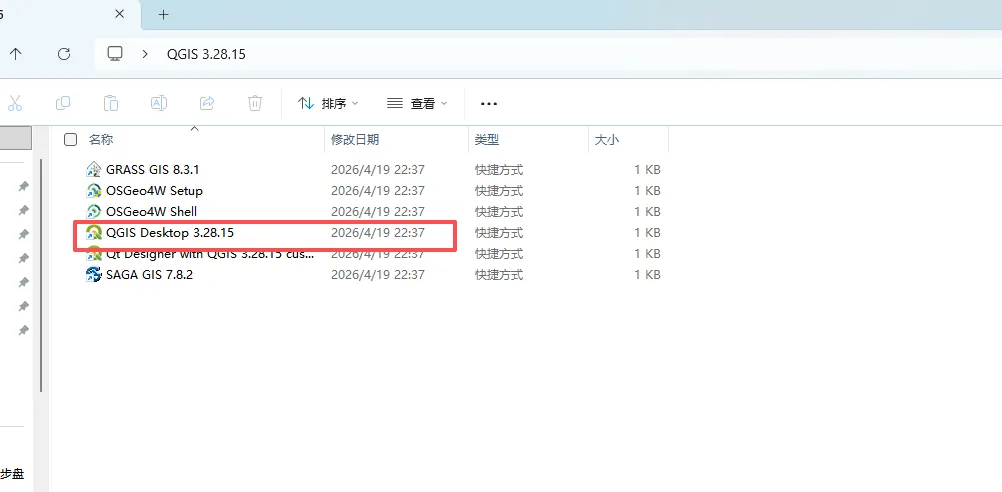1002x492 pixels.
Task: Sort files by 修改日期 column header
Action: point(355,140)
